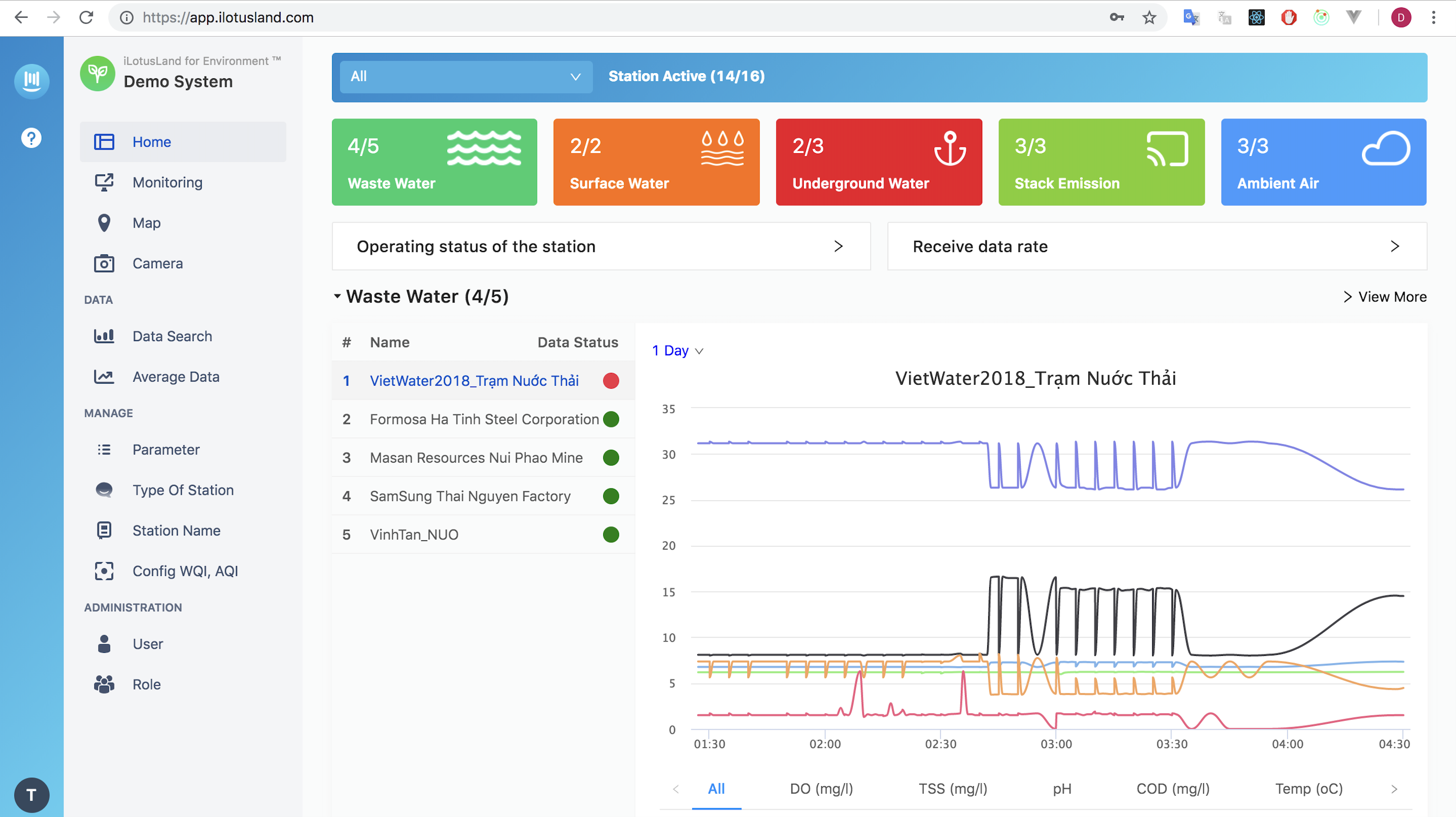This screenshot has width=1456, height=817.
Task: Open the Map pin icon
Action: pos(104,223)
